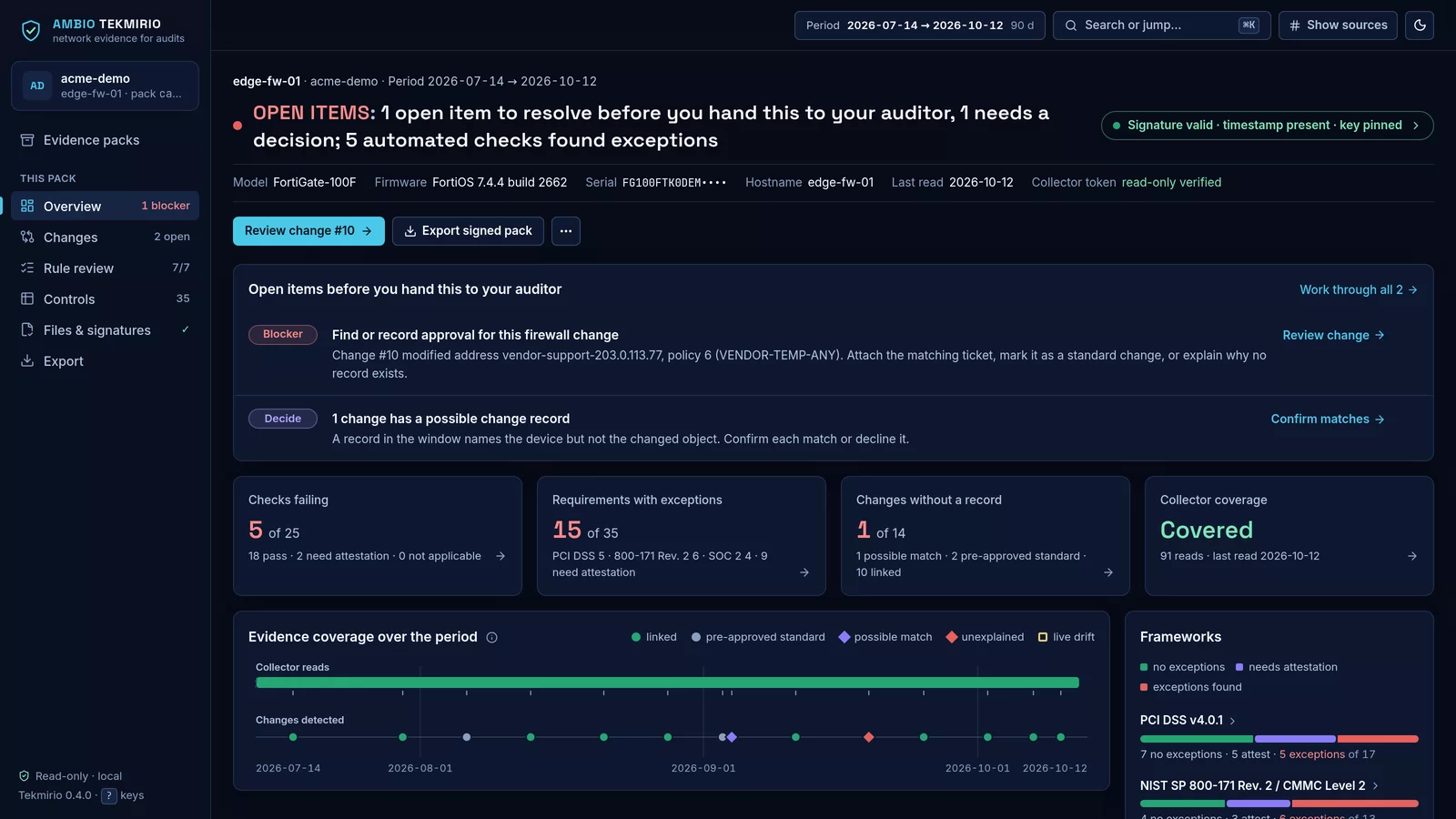The height and width of the screenshot is (819, 1456).
Task: Click the green Collector reads coverage bar
Action: [x=667, y=682]
